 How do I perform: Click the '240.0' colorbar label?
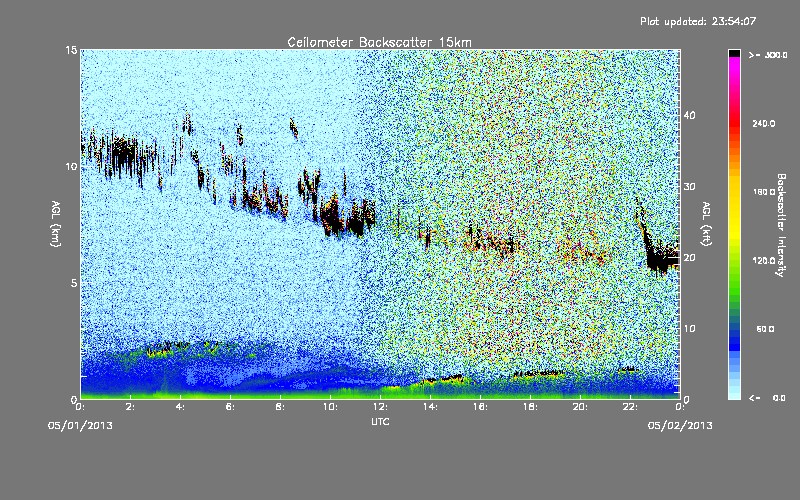coord(764,124)
